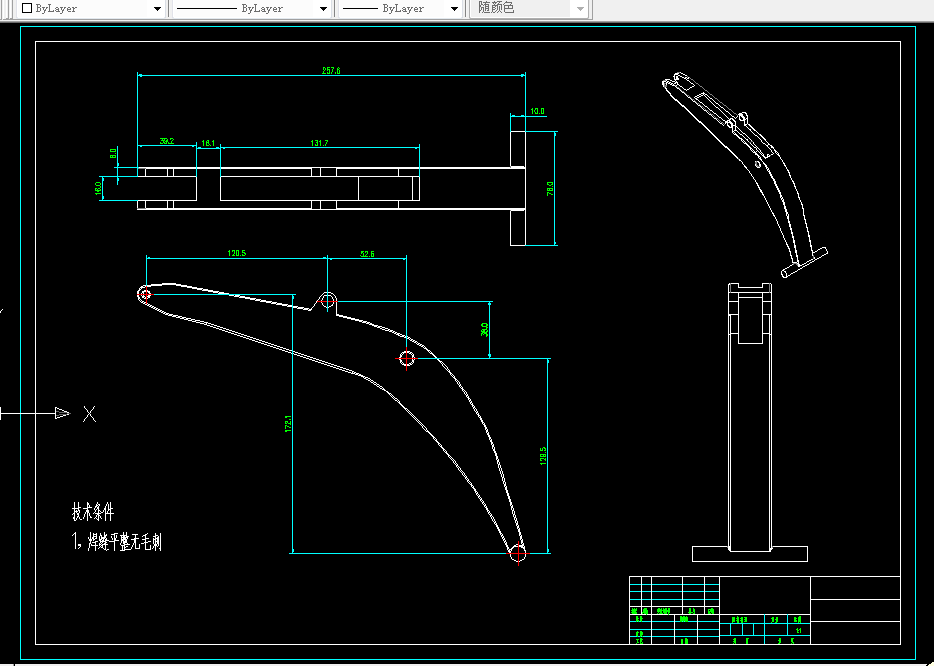Select the 技术条件 heading text
Image resolution: width=934 pixels, height=666 pixels.
93,512
